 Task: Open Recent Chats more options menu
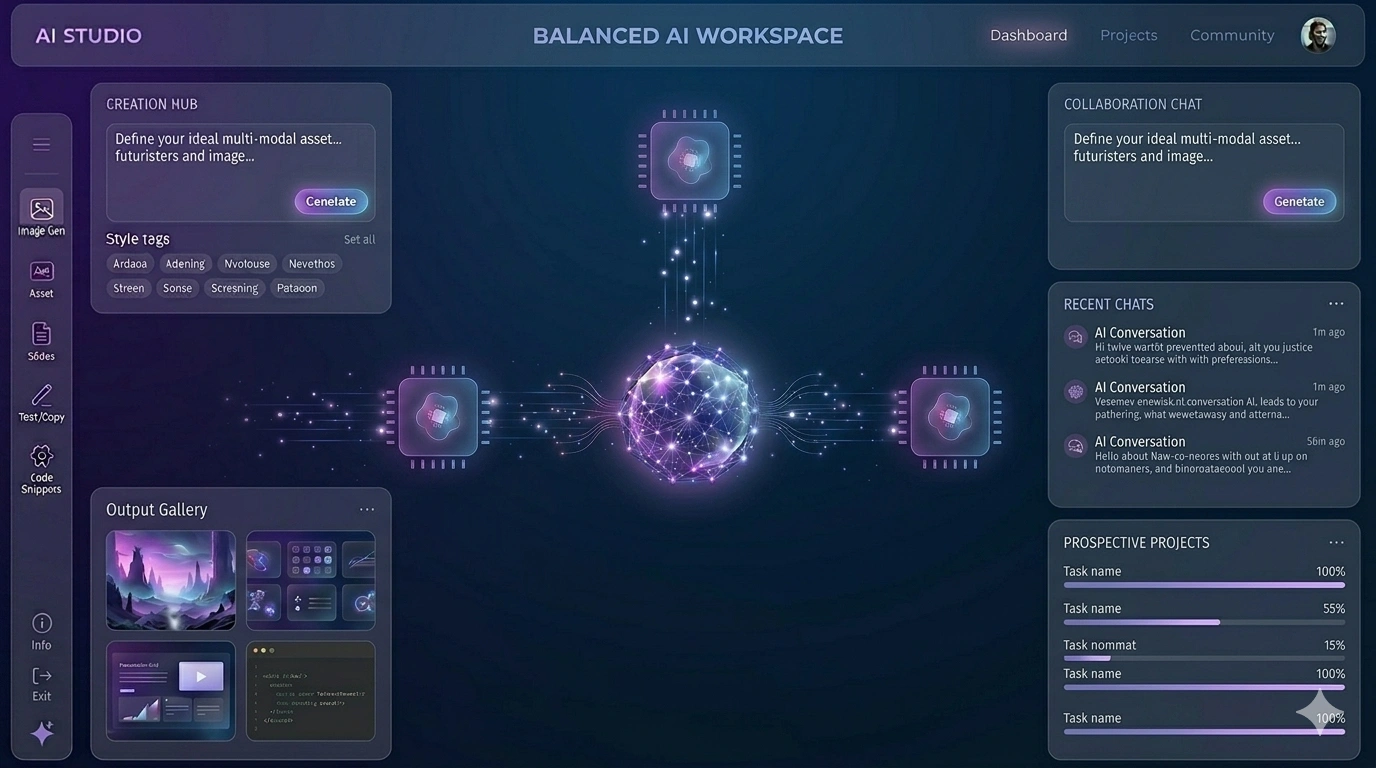[x=1336, y=304]
